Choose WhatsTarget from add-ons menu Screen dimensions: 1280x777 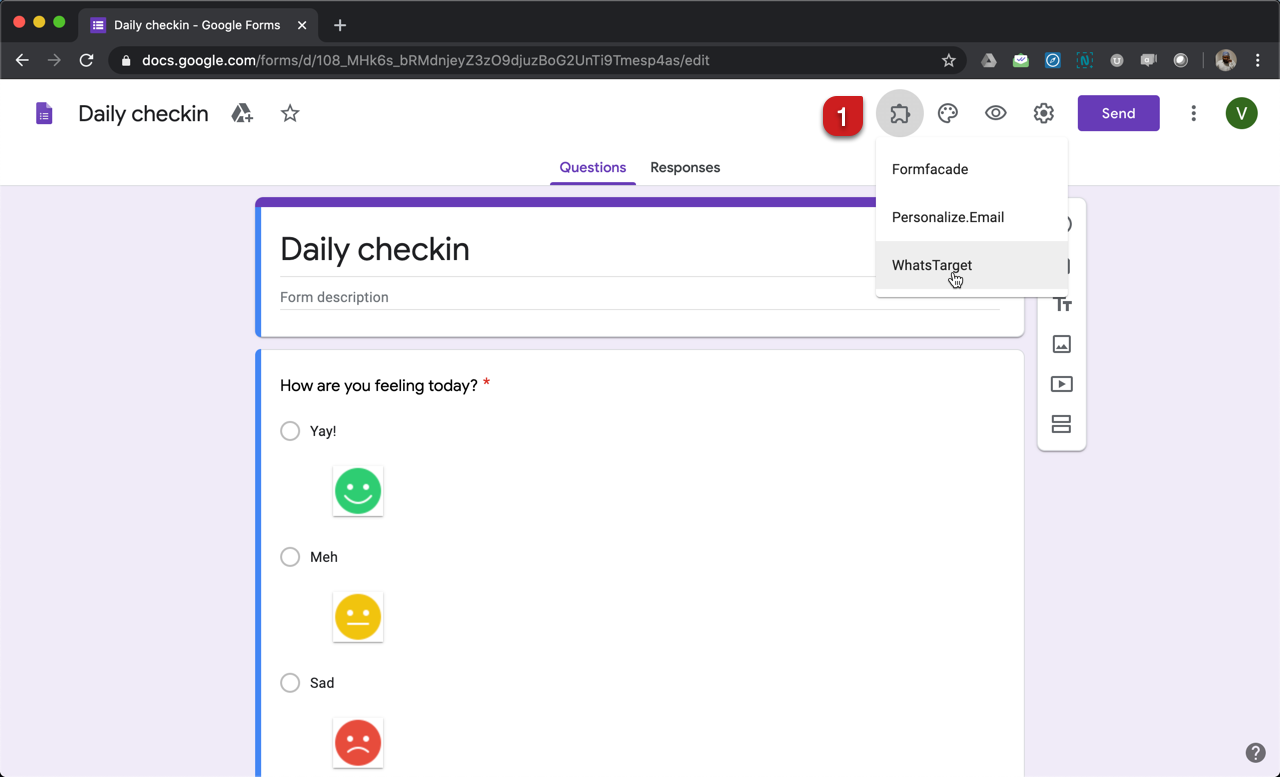[x=932, y=265]
